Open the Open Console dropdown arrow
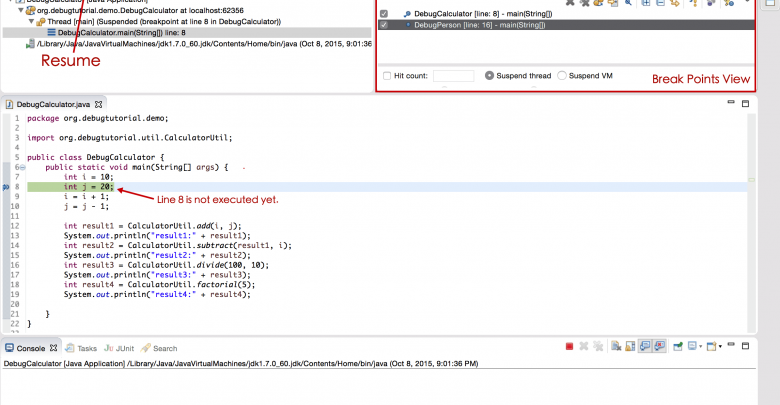Image resolution: width=780 pixels, height=405 pixels. [x=720, y=347]
